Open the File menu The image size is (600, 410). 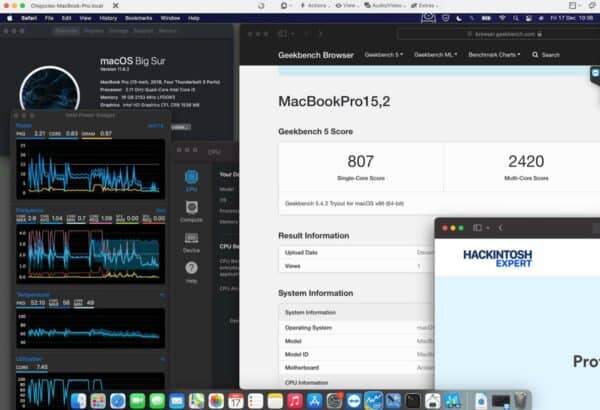[x=49, y=18]
